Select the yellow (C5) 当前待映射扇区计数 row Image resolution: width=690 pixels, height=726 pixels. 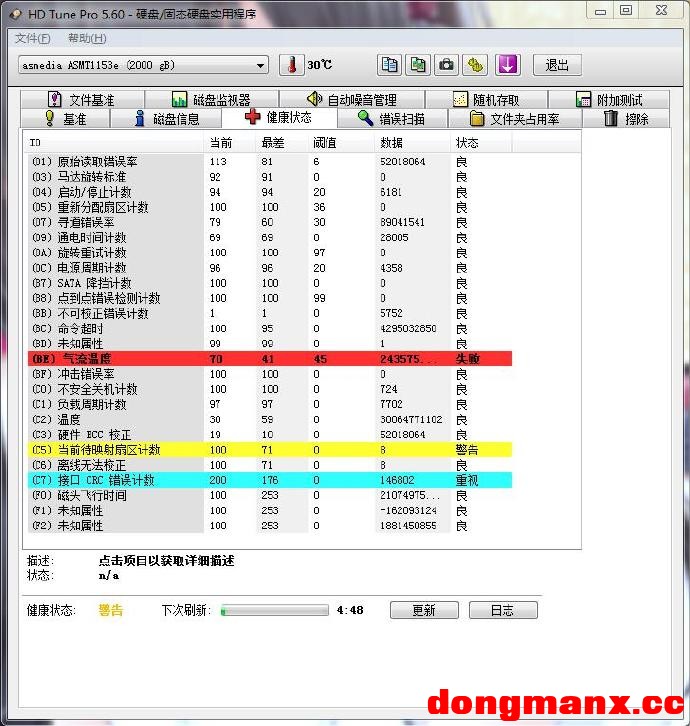(270, 450)
